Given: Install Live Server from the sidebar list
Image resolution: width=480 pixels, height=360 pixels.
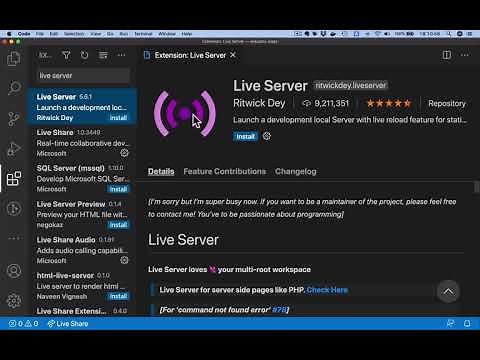Looking at the screenshot, I should pos(118,118).
